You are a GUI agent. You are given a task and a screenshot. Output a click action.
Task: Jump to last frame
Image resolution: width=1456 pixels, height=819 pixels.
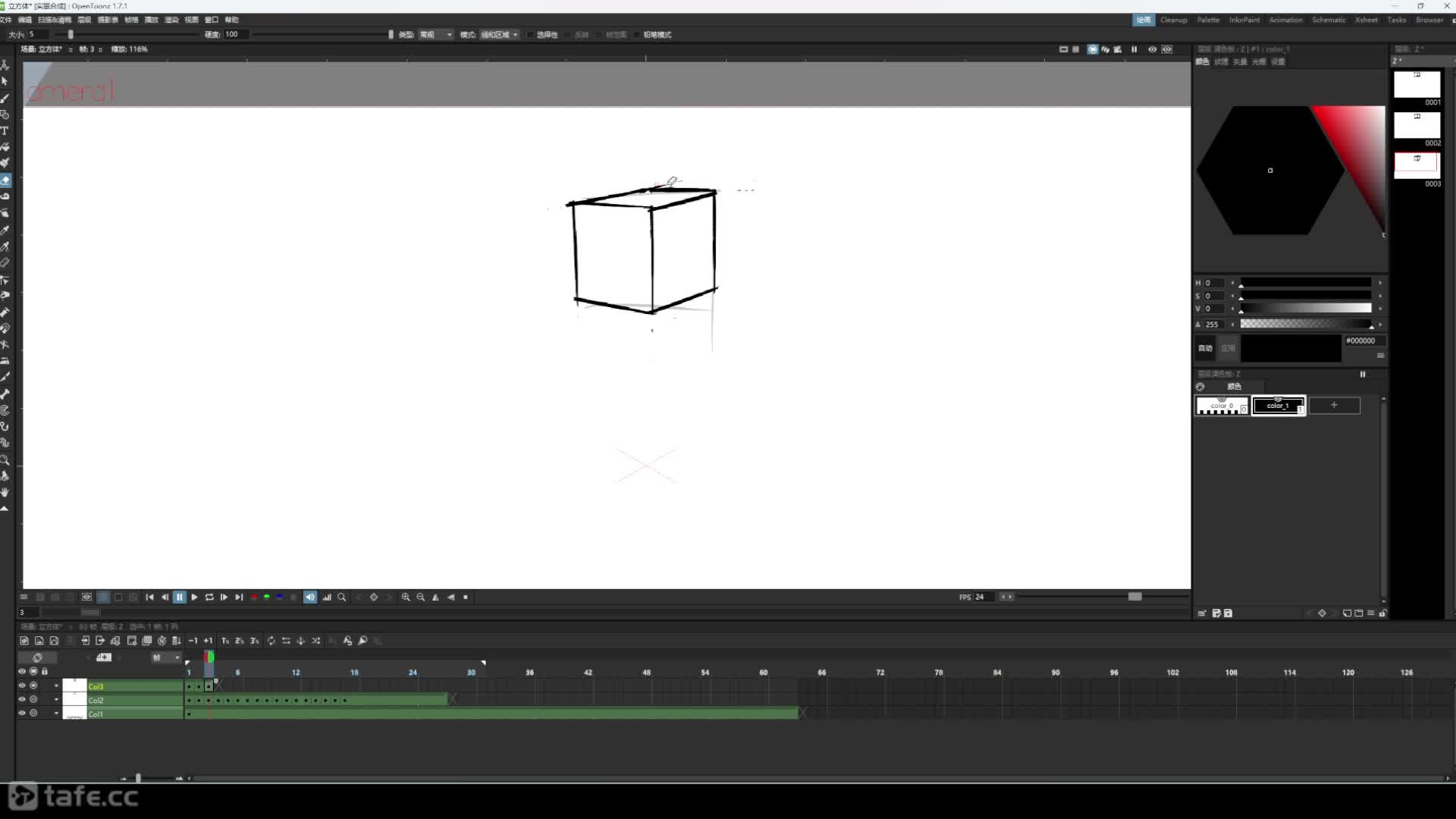pos(239,598)
